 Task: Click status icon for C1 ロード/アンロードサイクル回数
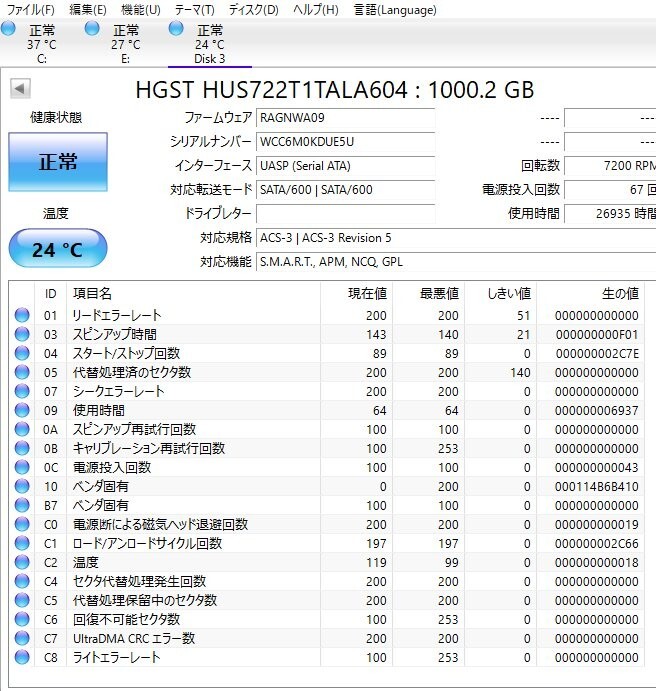(x=22, y=543)
